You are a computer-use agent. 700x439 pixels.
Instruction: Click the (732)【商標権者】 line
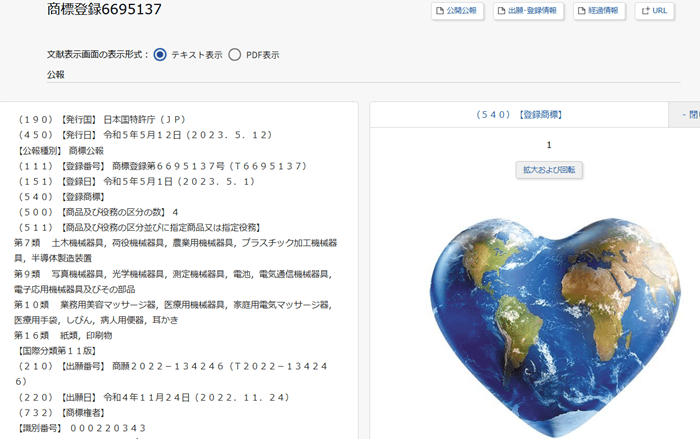(x=61, y=413)
